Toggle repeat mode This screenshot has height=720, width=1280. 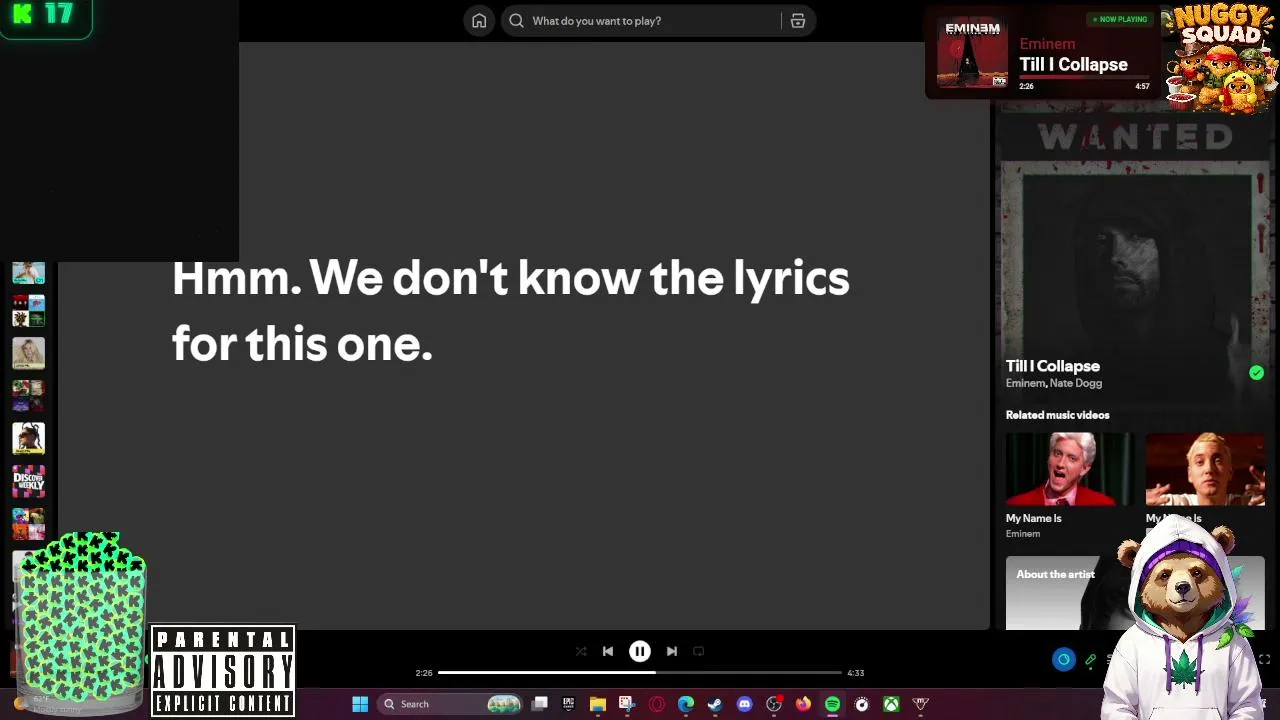(699, 651)
